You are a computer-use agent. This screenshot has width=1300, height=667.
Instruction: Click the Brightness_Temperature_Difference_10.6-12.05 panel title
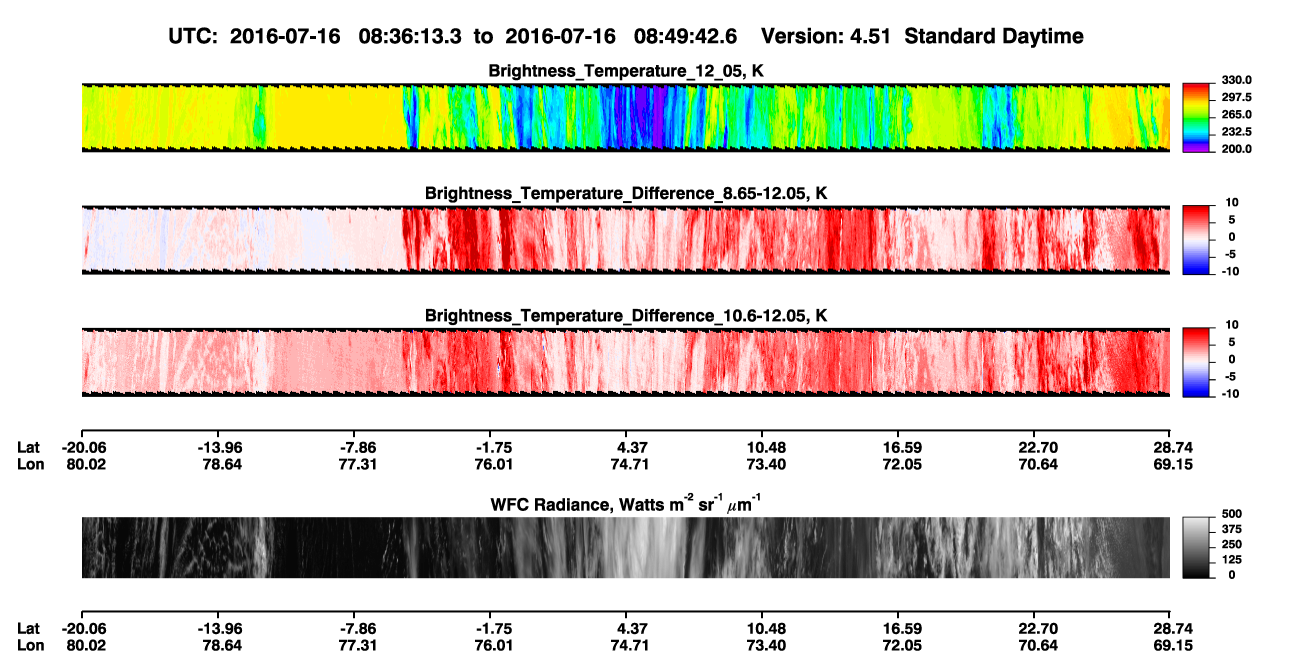click(x=625, y=315)
